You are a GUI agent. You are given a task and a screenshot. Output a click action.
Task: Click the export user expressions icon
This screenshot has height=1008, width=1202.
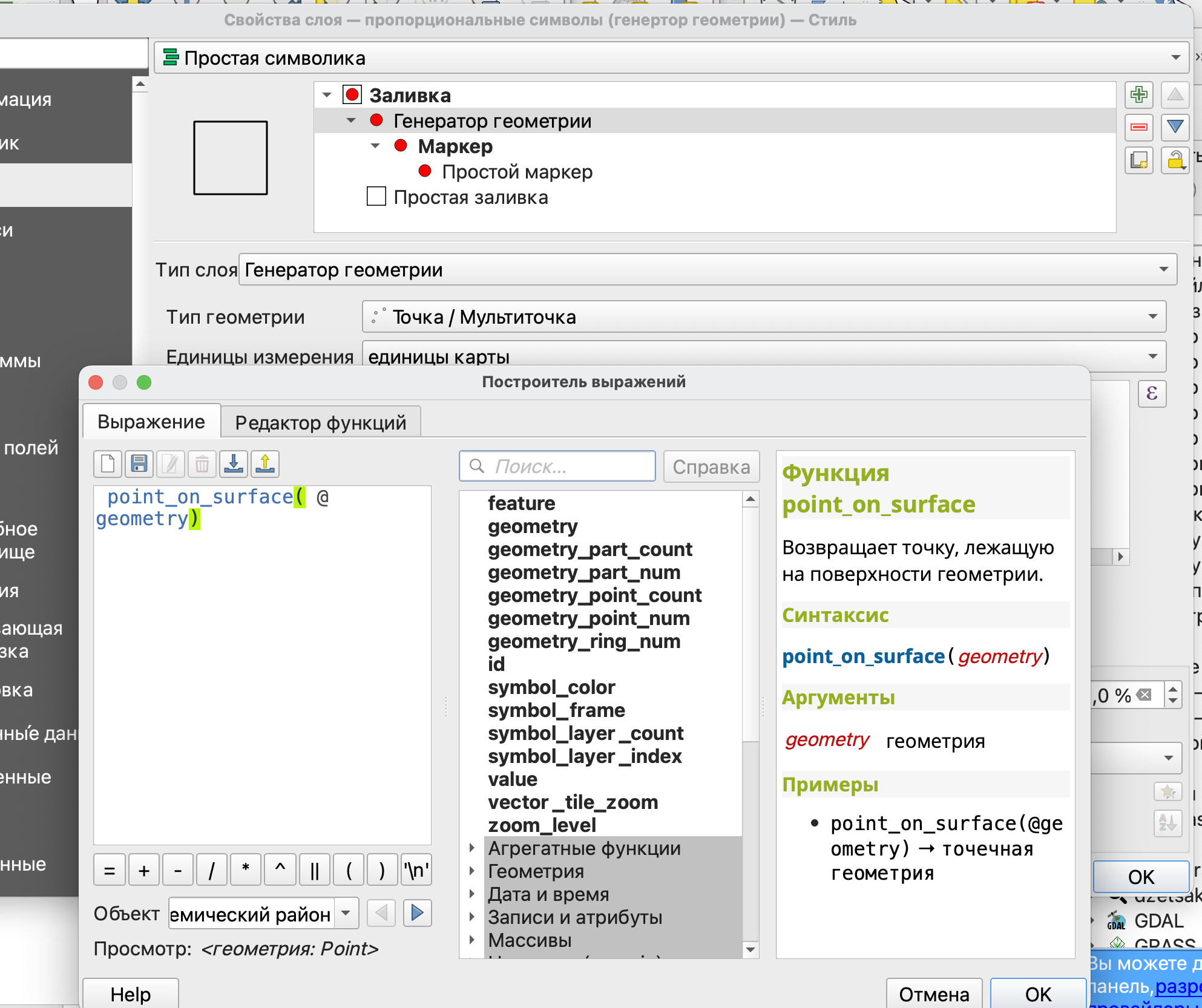point(265,464)
